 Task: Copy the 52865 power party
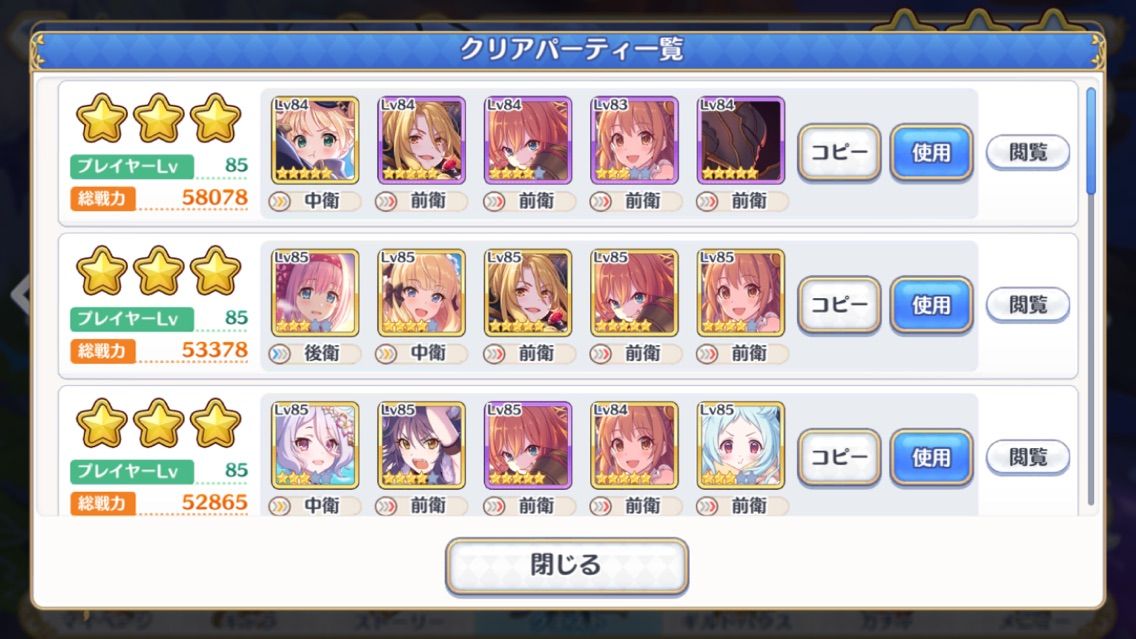pos(839,457)
